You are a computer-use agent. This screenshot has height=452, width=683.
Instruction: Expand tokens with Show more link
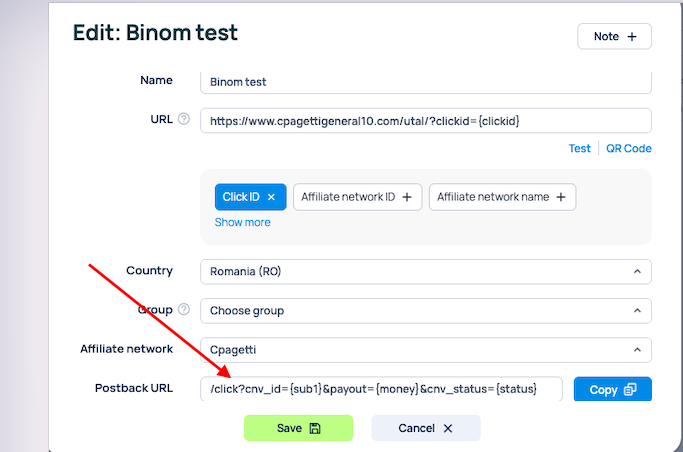point(242,222)
